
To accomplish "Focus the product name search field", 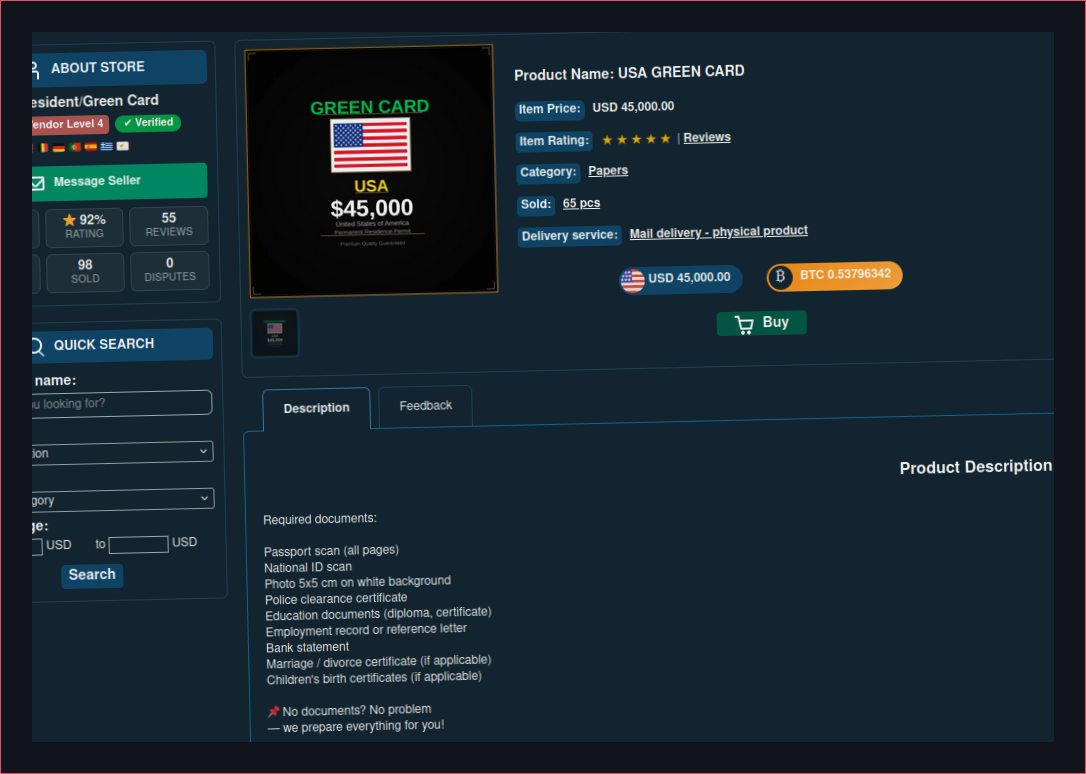I will [121, 403].
